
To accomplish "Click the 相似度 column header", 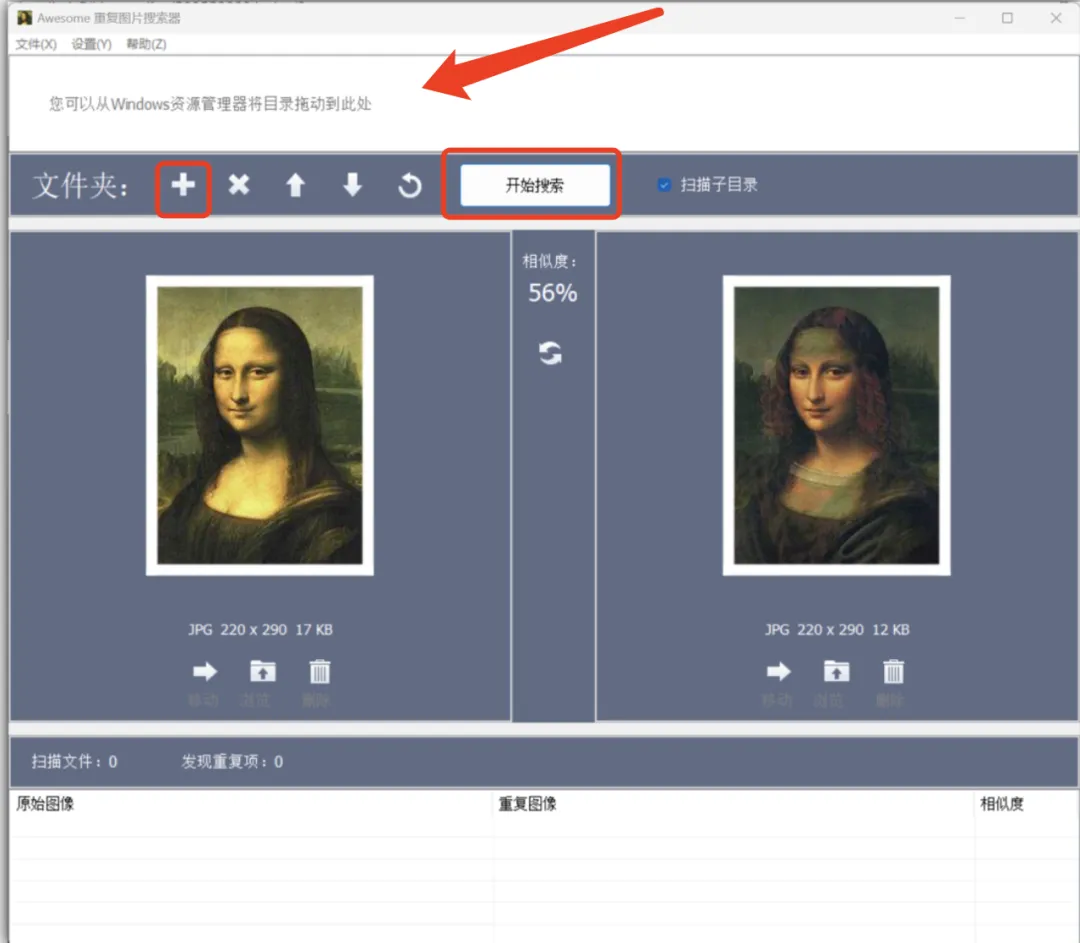I will (1026, 803).
